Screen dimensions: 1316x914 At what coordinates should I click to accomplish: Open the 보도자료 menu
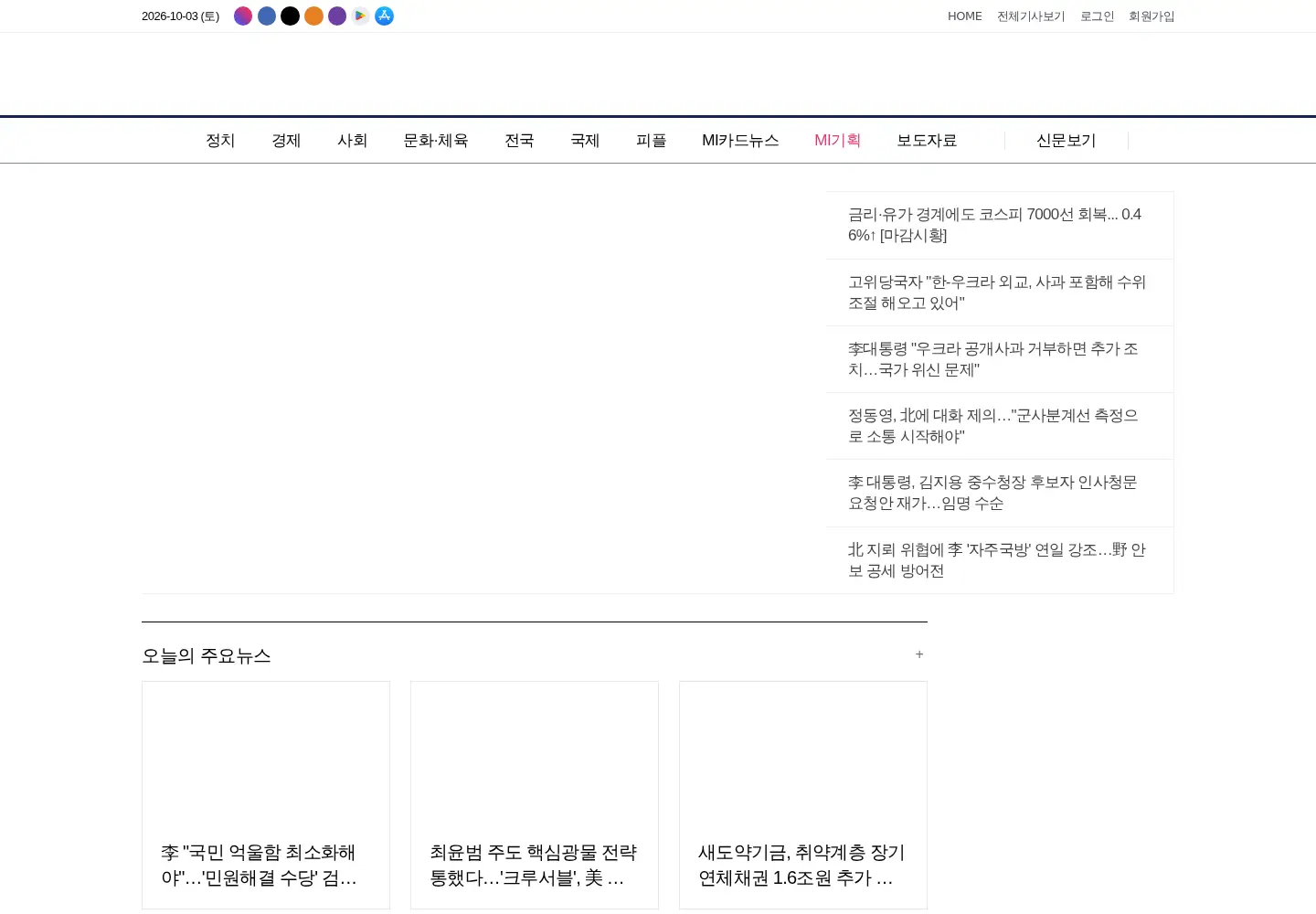pos(927,141)
